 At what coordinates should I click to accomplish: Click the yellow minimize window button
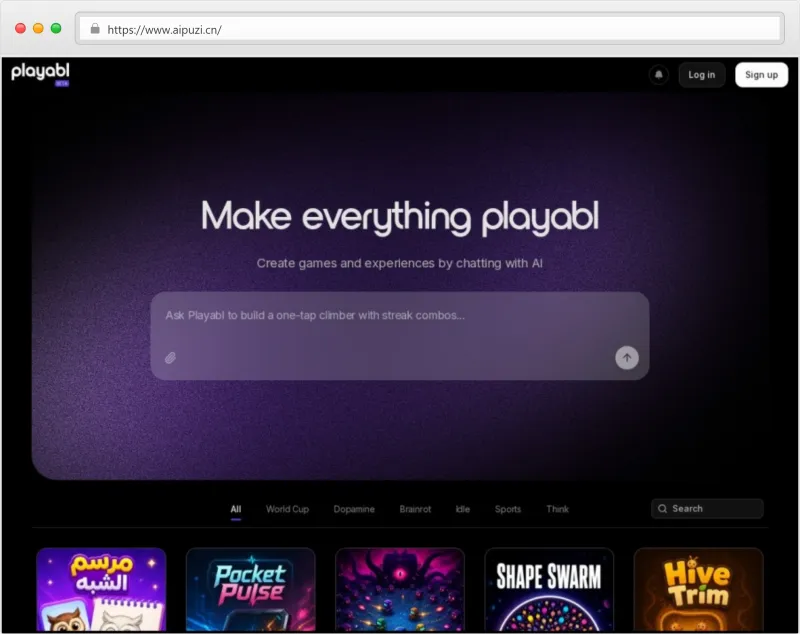click(x=38, y=29)
